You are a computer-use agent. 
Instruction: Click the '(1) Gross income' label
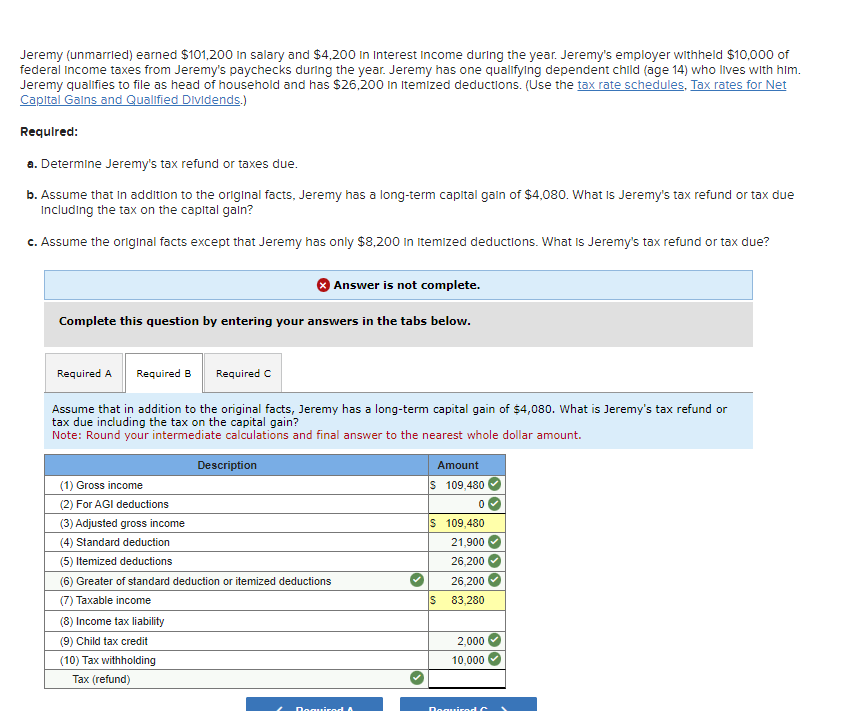tap(101, 485)
